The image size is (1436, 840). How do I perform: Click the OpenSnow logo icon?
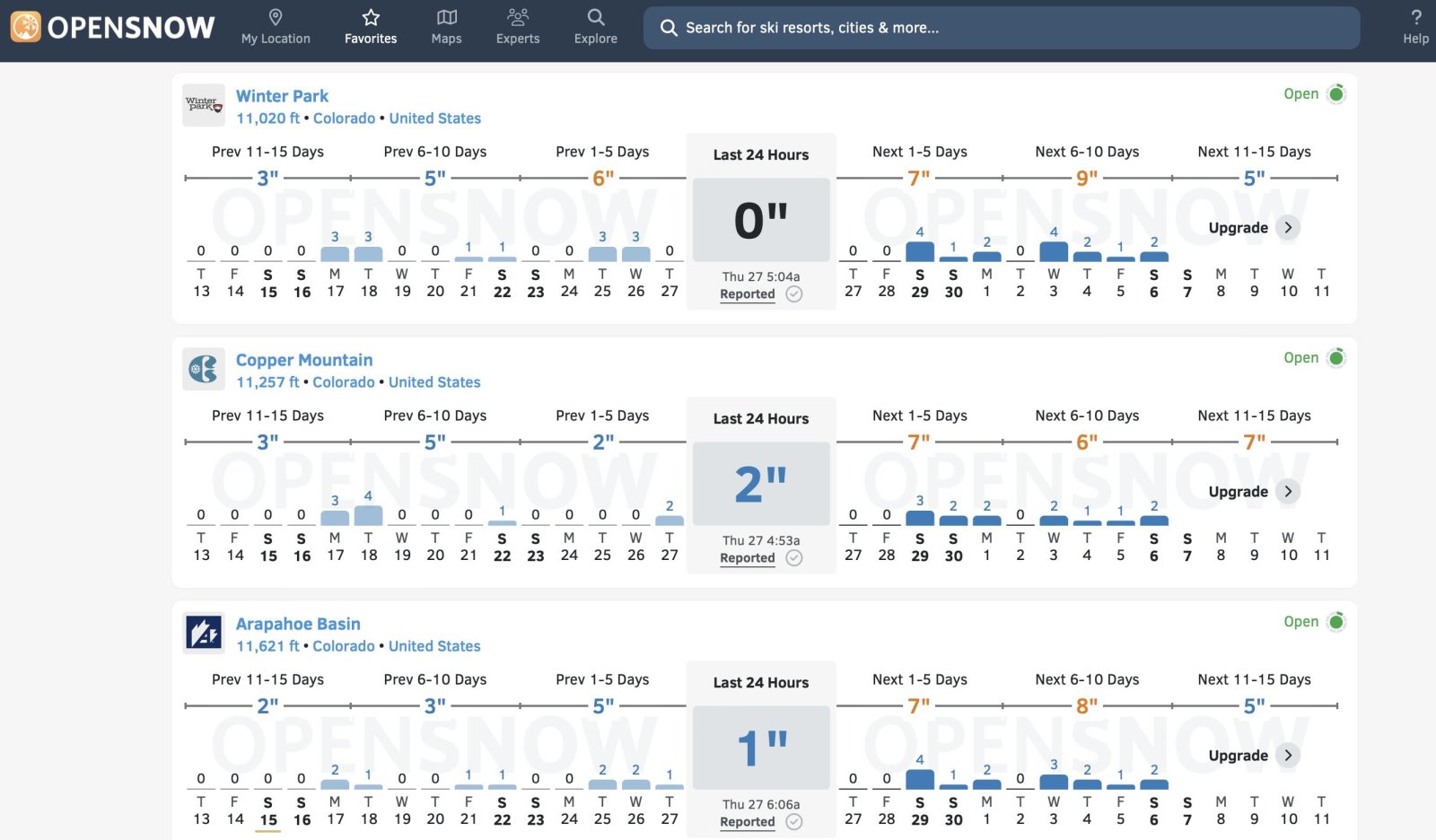pos(25,27)
